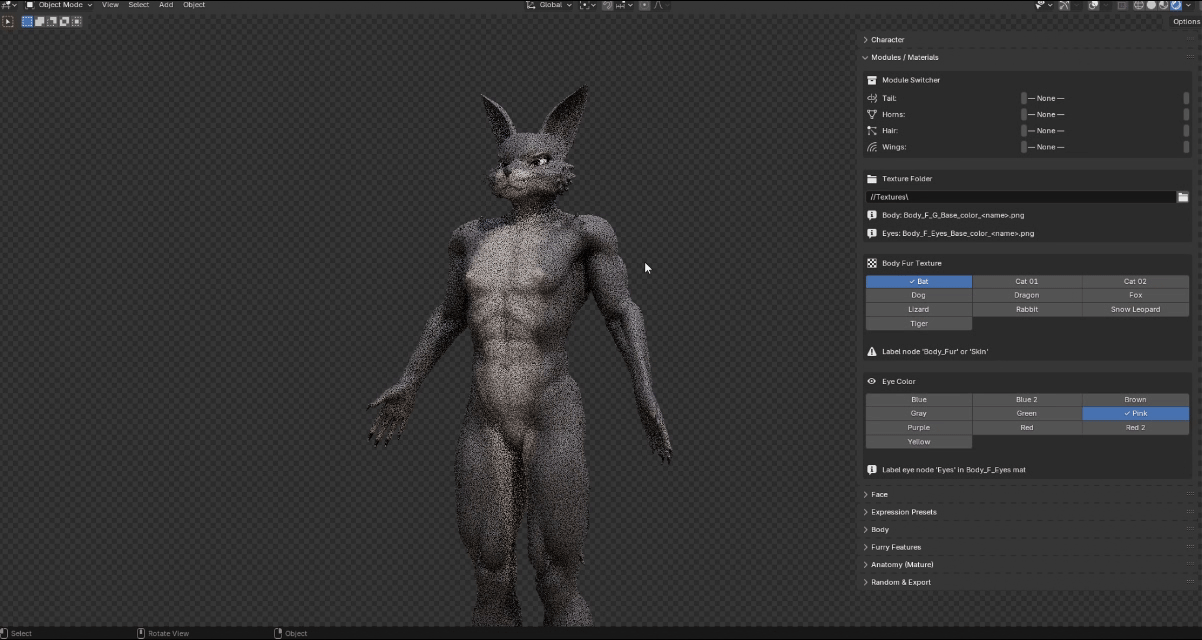
Task: Toggle X-ray display mode
Action: point(1122,5)
